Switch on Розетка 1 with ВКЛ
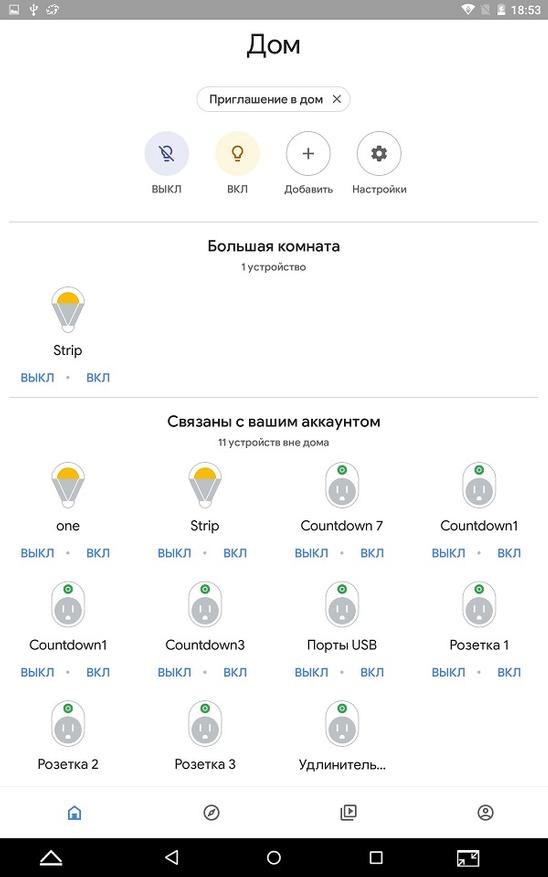The image size is (548, 877). (x=509, y=672)
